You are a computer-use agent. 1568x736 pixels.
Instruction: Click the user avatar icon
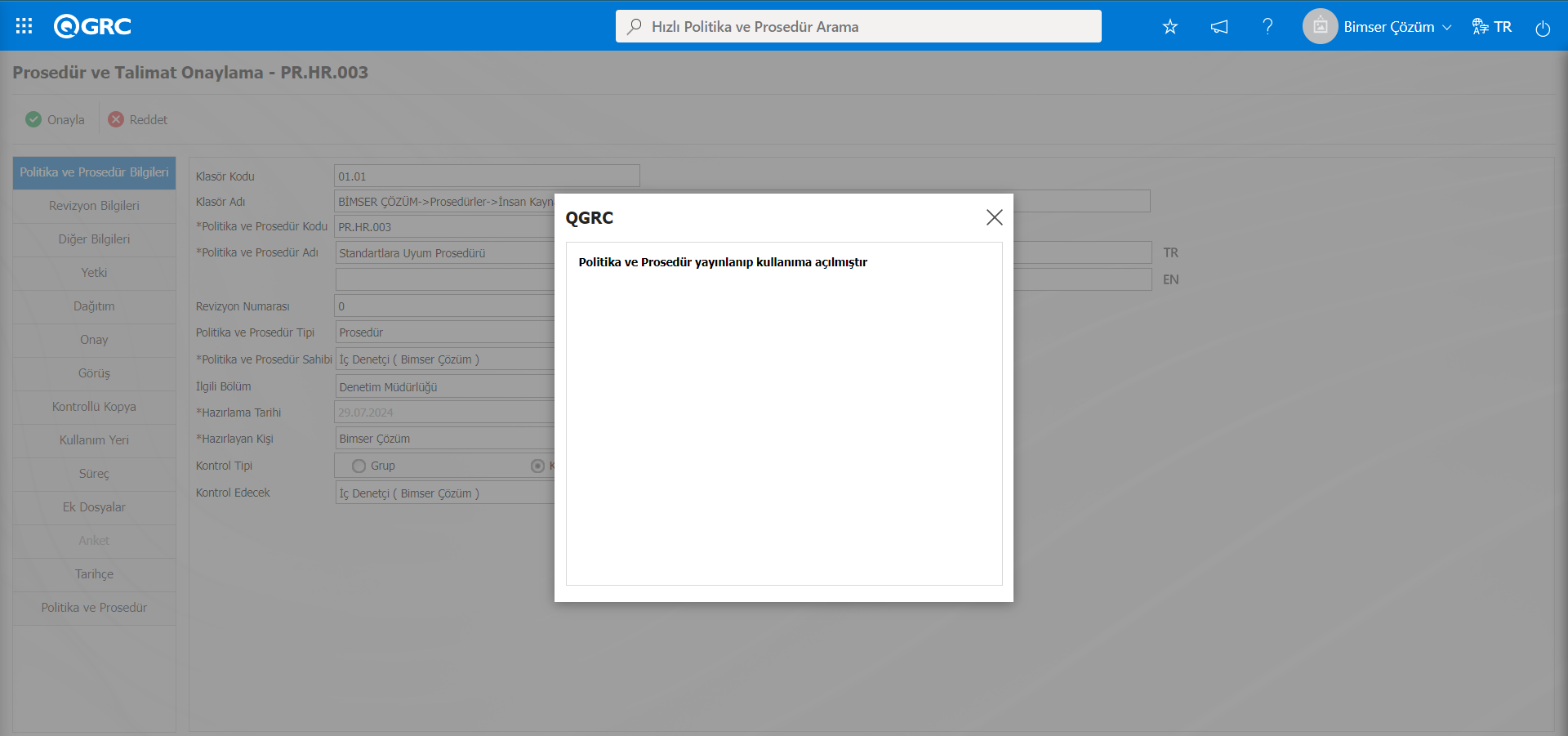1320,26
